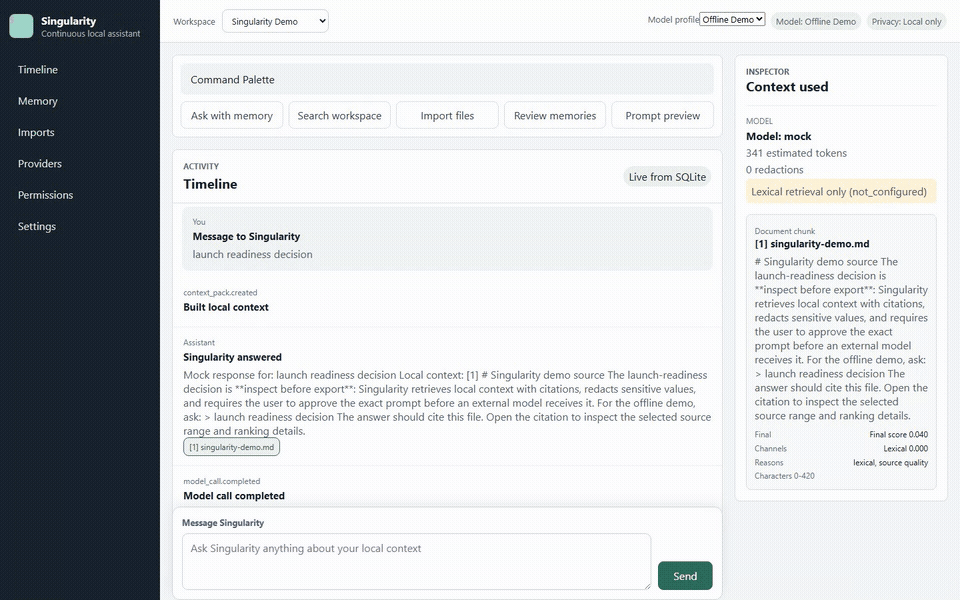This screenshot has width=960, height=600.
Task: Click 'Model: mock' text
Action: pos(778,137)
